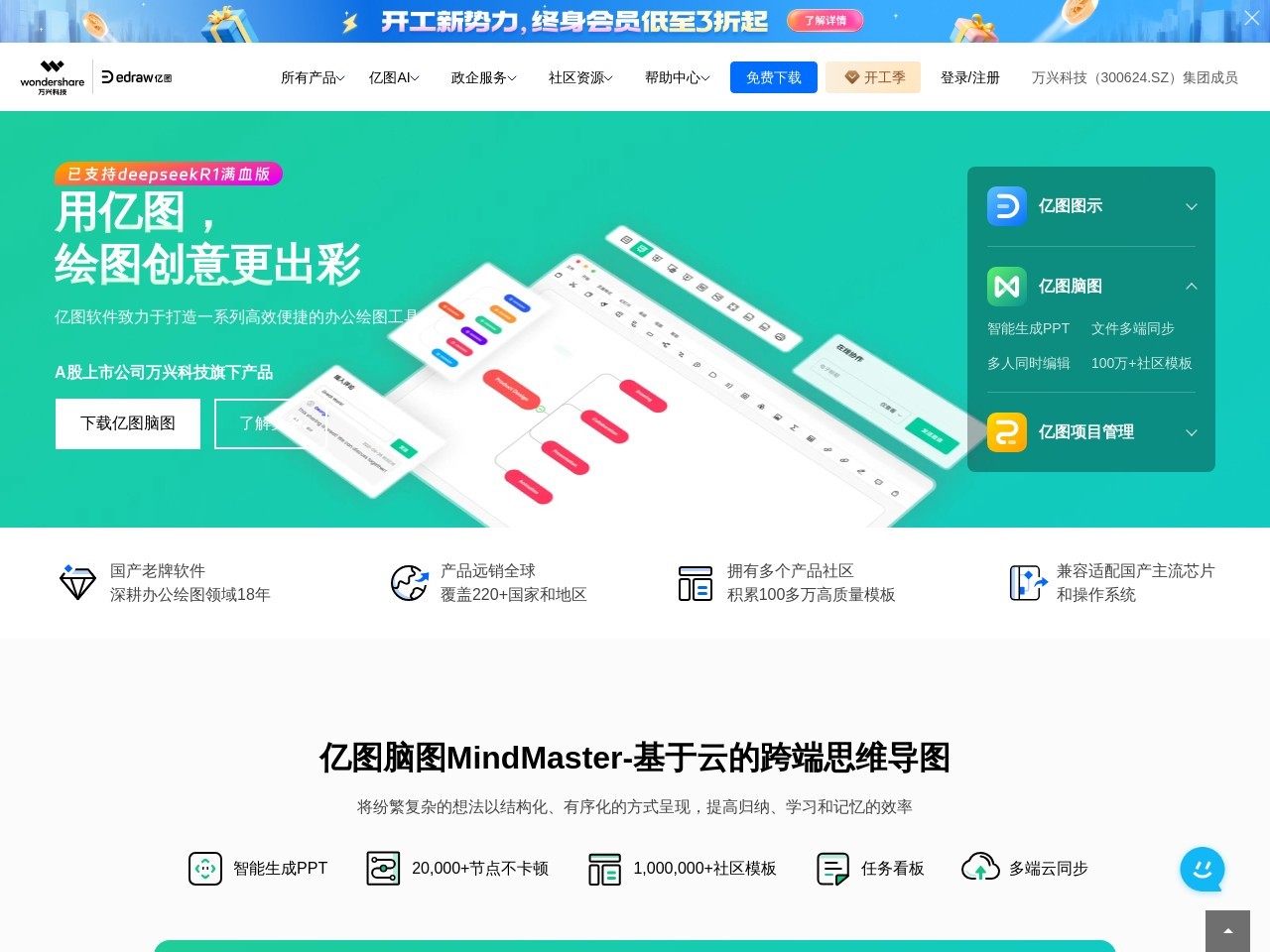Click 兼容适配国产主流芯片 text
The height and width of the screenshot is (952, 1270).
tap(1136, 571)
